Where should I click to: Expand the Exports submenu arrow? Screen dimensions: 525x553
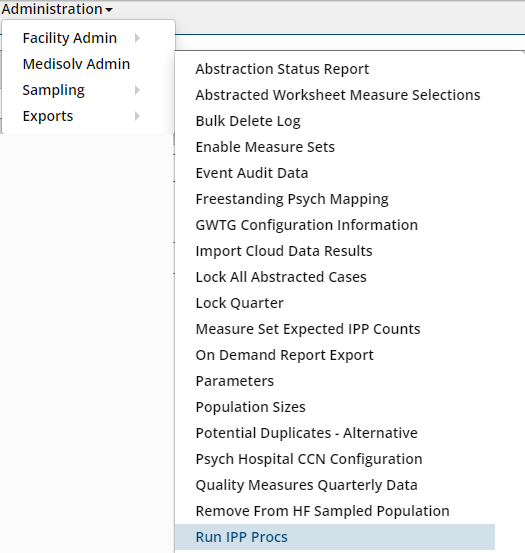(138, 116)
